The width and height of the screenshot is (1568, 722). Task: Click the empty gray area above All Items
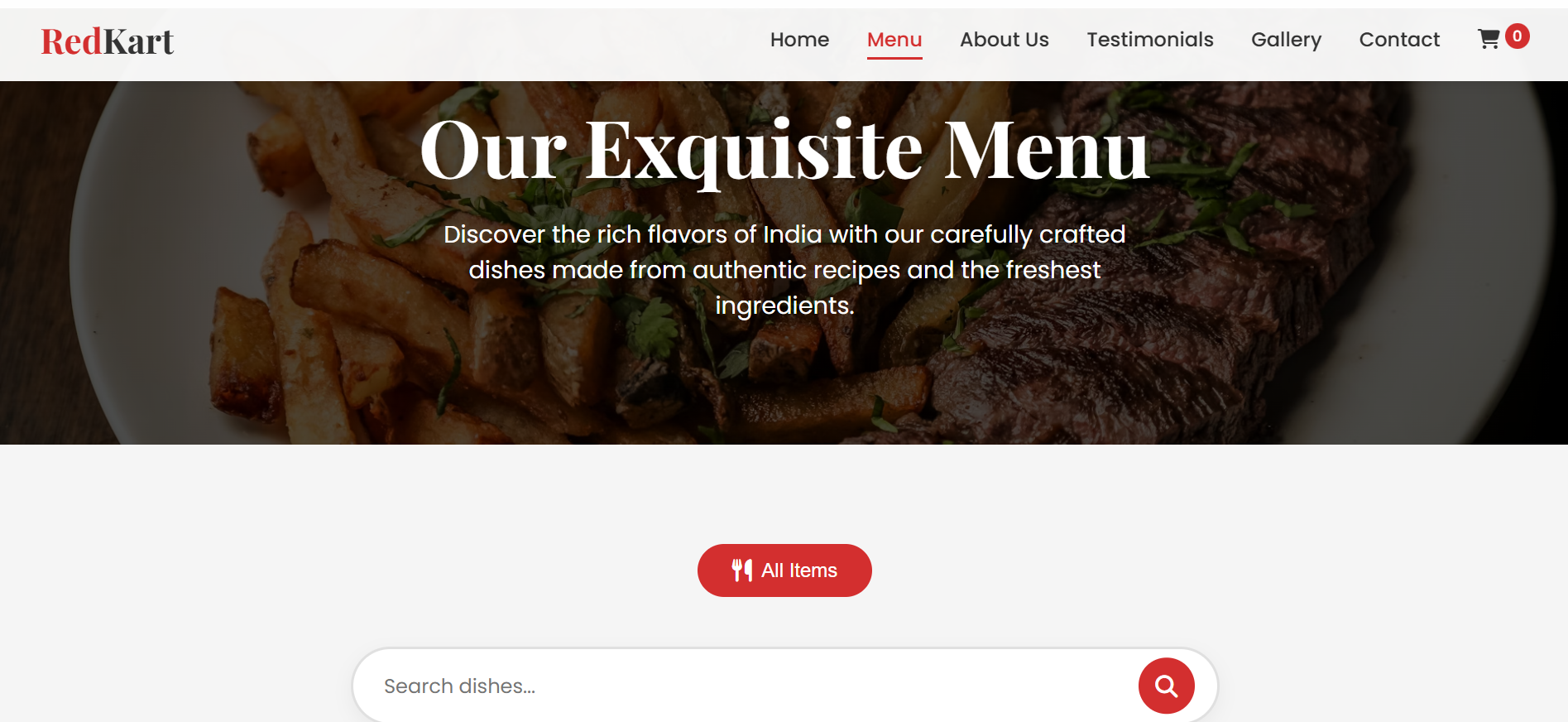pos(784,494)
